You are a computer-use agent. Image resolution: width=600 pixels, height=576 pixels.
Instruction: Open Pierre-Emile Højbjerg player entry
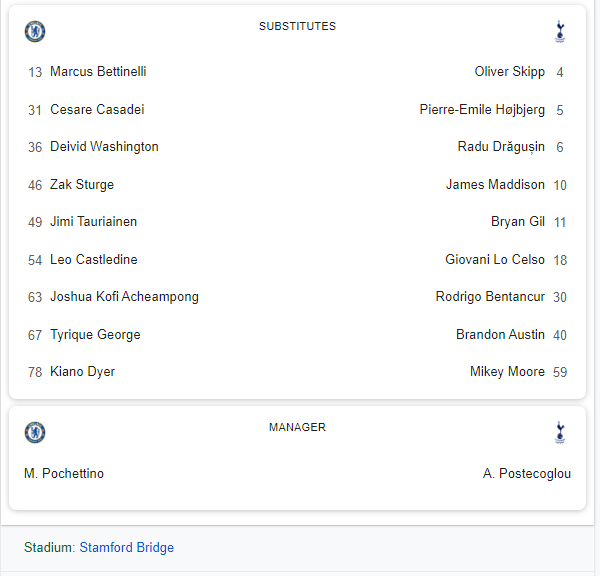coord(482,110)
